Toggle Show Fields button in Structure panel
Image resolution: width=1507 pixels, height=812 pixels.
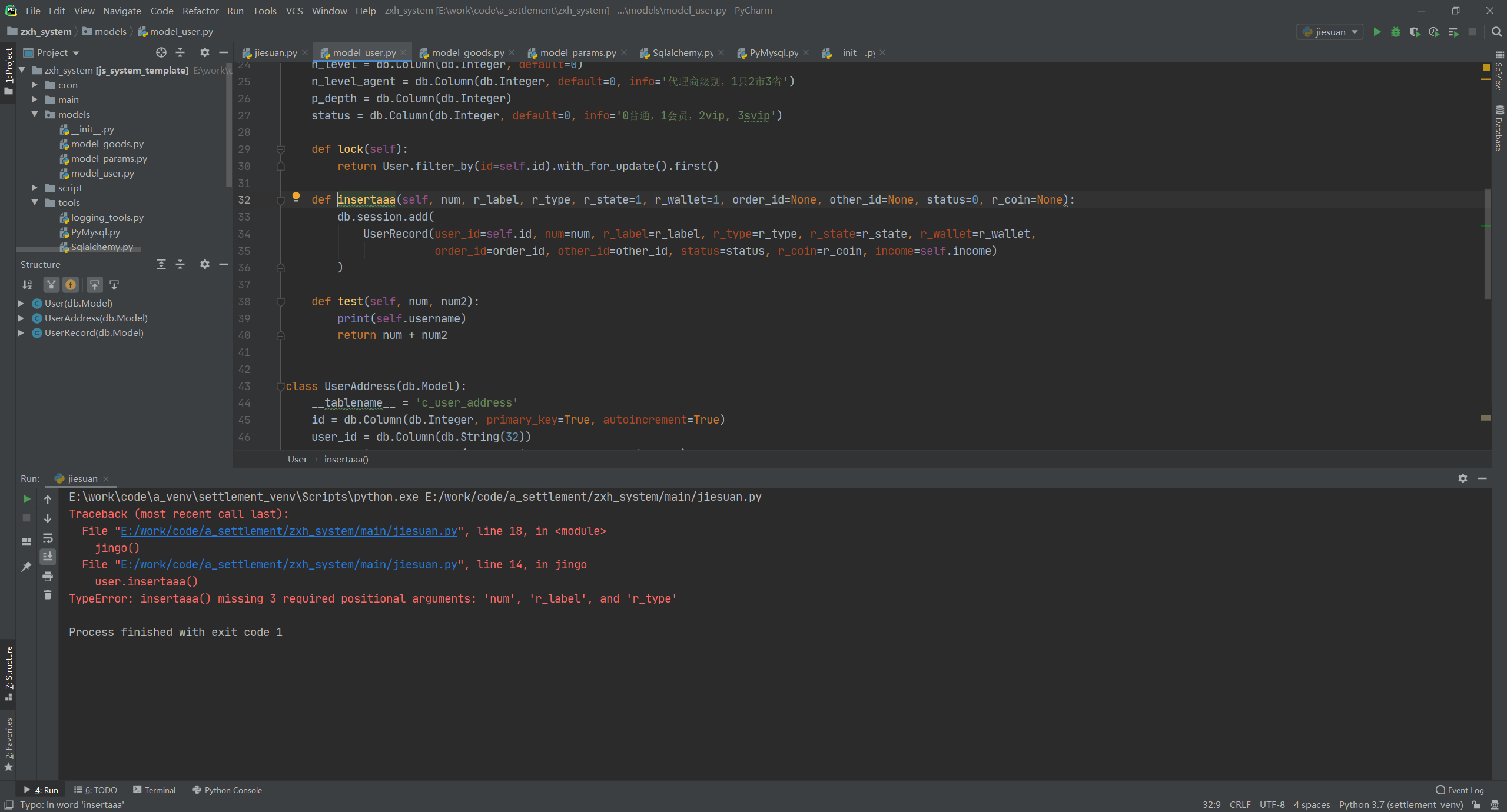click(x=71, y=285)
